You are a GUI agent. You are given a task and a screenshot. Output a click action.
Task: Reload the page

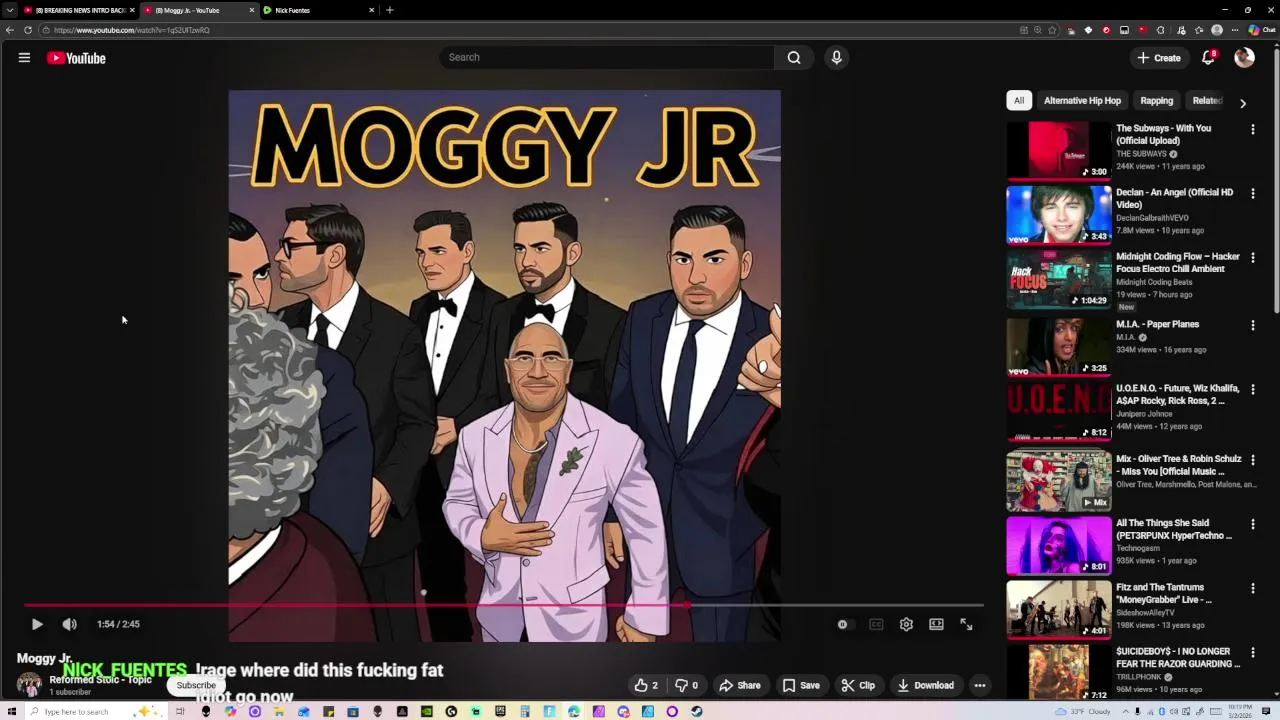pos(28,30)
